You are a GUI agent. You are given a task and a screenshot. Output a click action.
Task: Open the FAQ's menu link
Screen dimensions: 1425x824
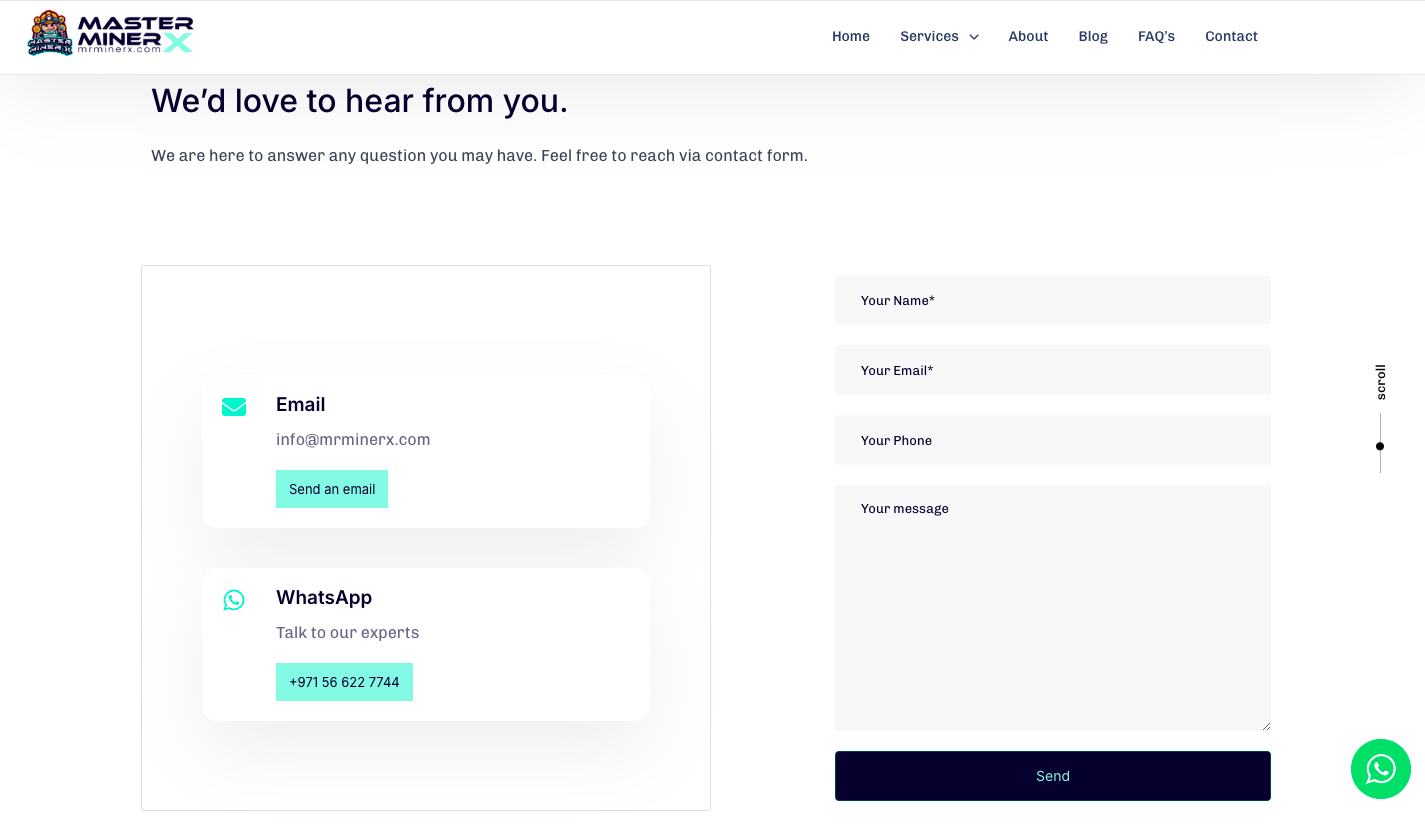coord(1156,36)
